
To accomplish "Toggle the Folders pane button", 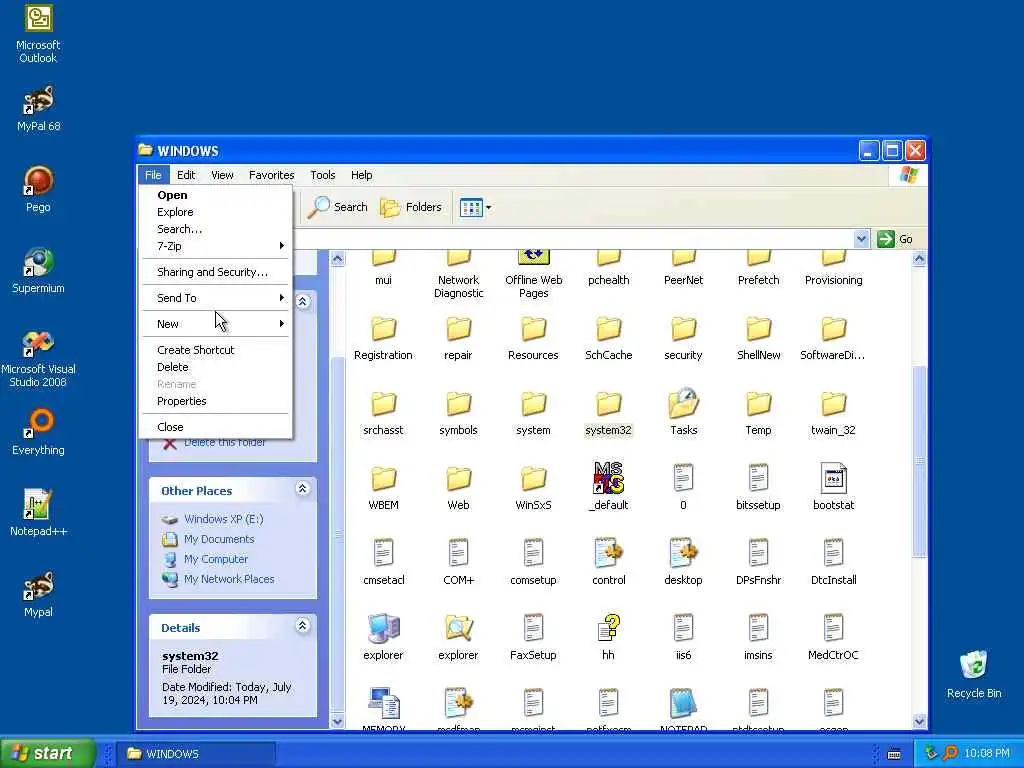I will tap(411, 207).
